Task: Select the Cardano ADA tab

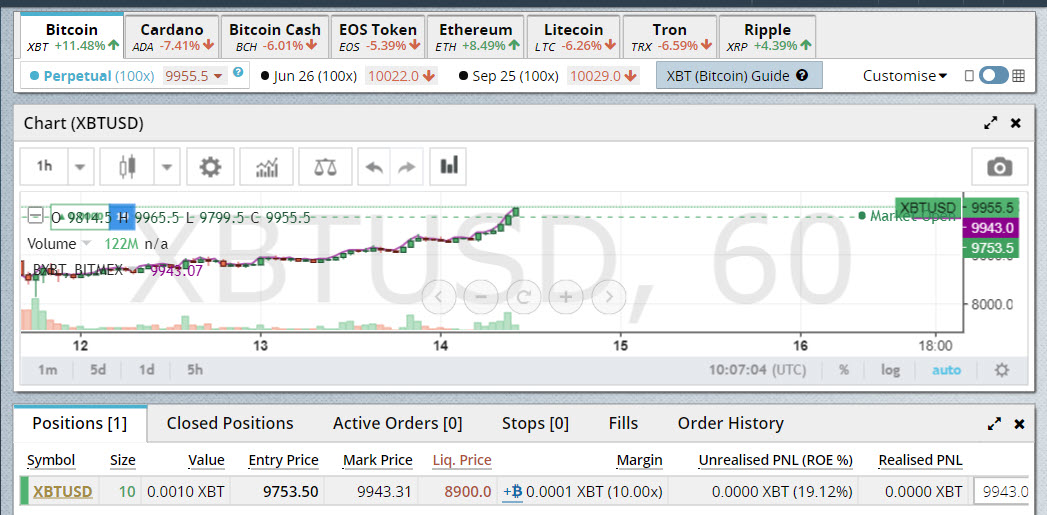Action: tap(172, 37)
